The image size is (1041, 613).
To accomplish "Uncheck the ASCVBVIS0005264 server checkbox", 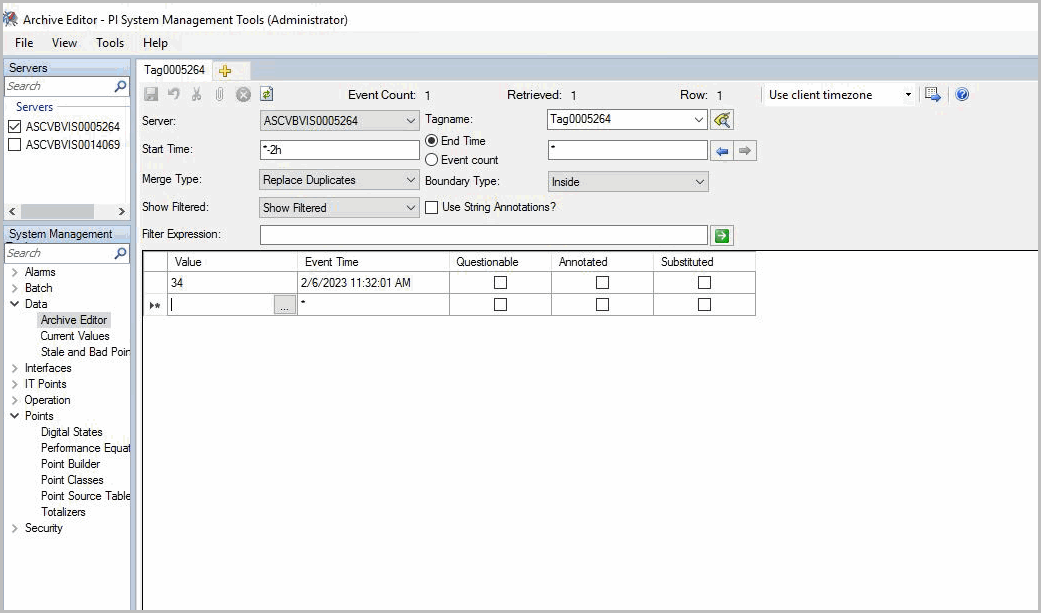I will pyautogui.click(x=15, y=128).
